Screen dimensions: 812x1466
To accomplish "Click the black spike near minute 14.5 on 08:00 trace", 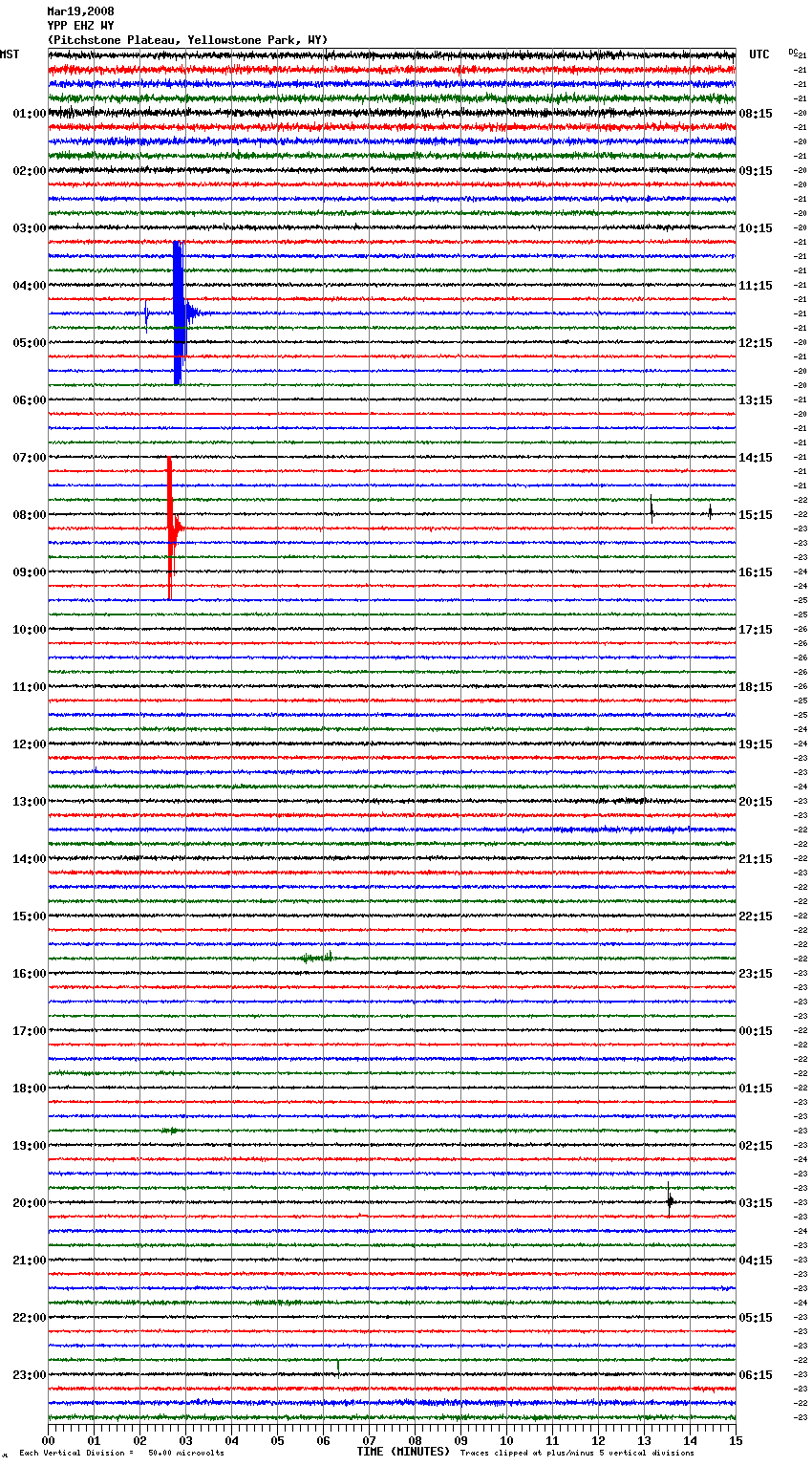I will pyautogui.click(x=710, y=511).
